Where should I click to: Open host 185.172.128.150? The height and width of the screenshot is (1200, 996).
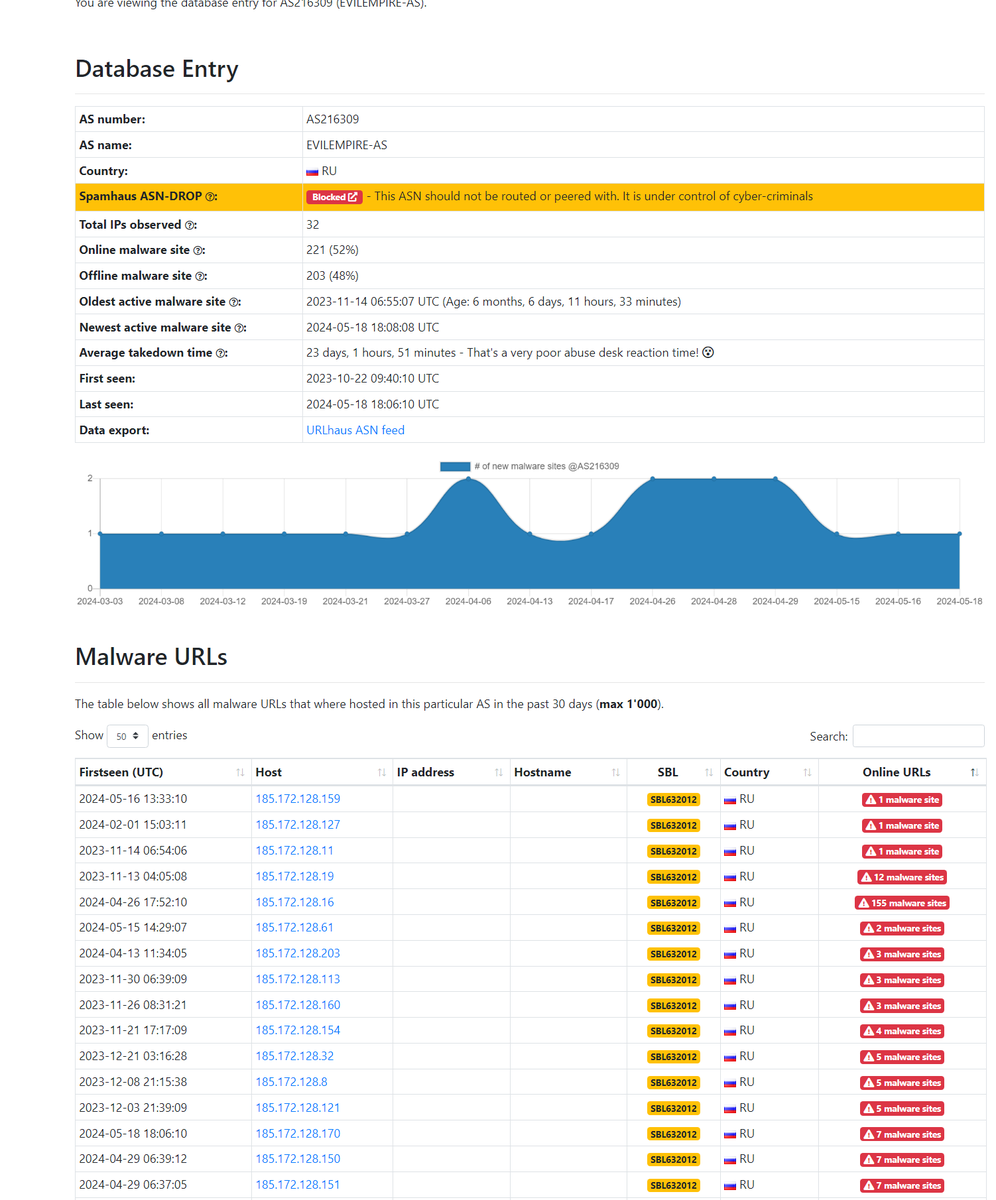pyautogui.click(x=298, y=1159)
